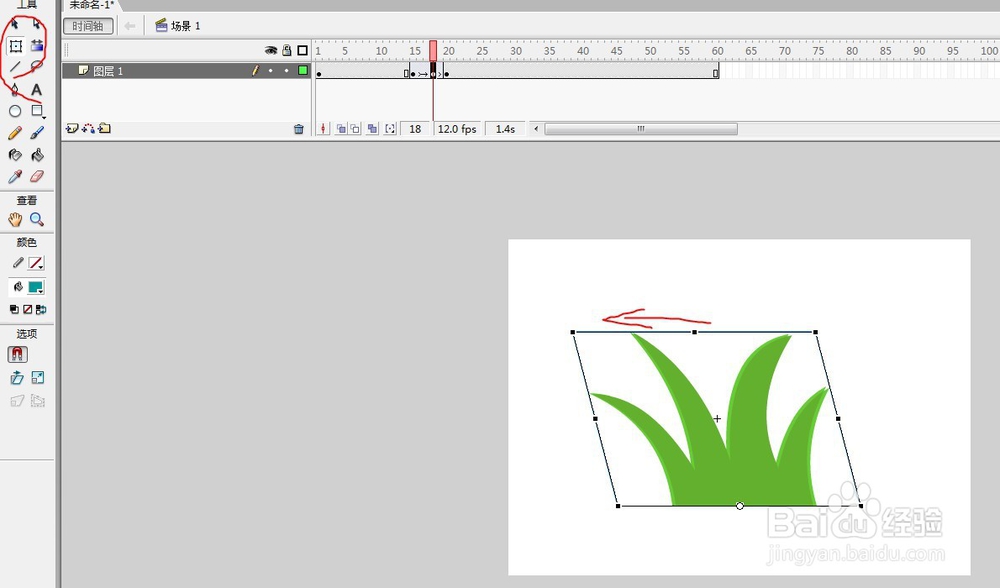The height and width of the screenshot is (588, 1000).
Task: Open teal fill color picker
Action: click(x=36, y=287)
